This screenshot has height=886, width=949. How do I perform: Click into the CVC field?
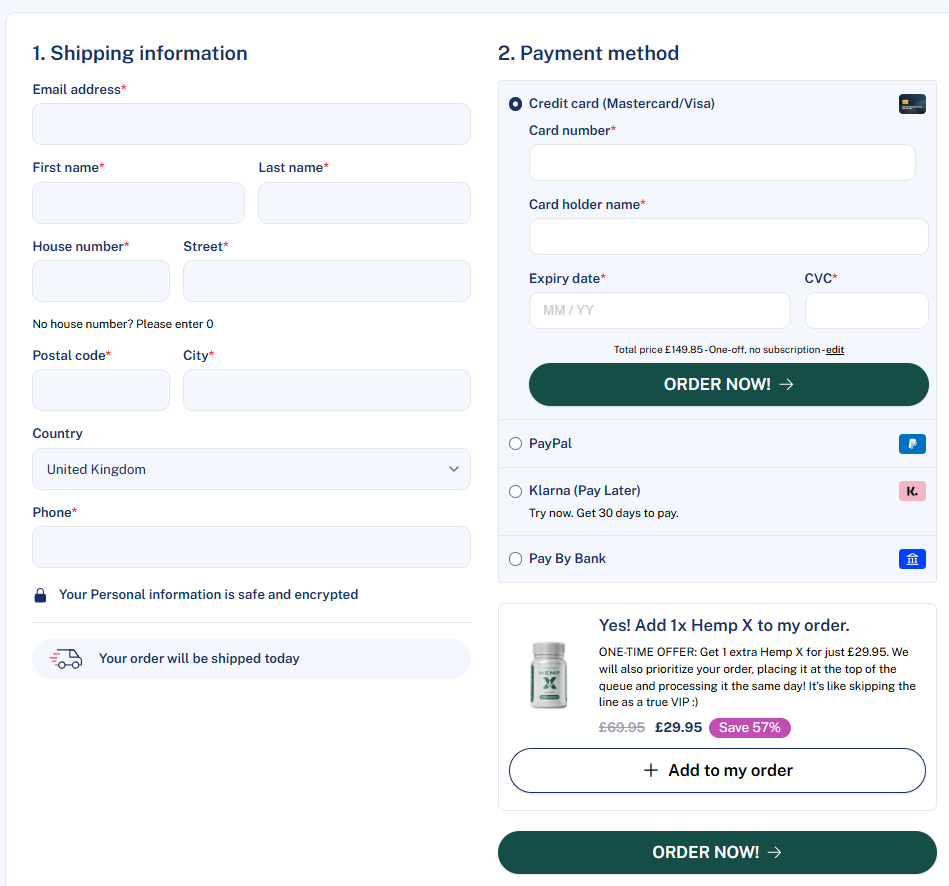click(x=866, y=310)
